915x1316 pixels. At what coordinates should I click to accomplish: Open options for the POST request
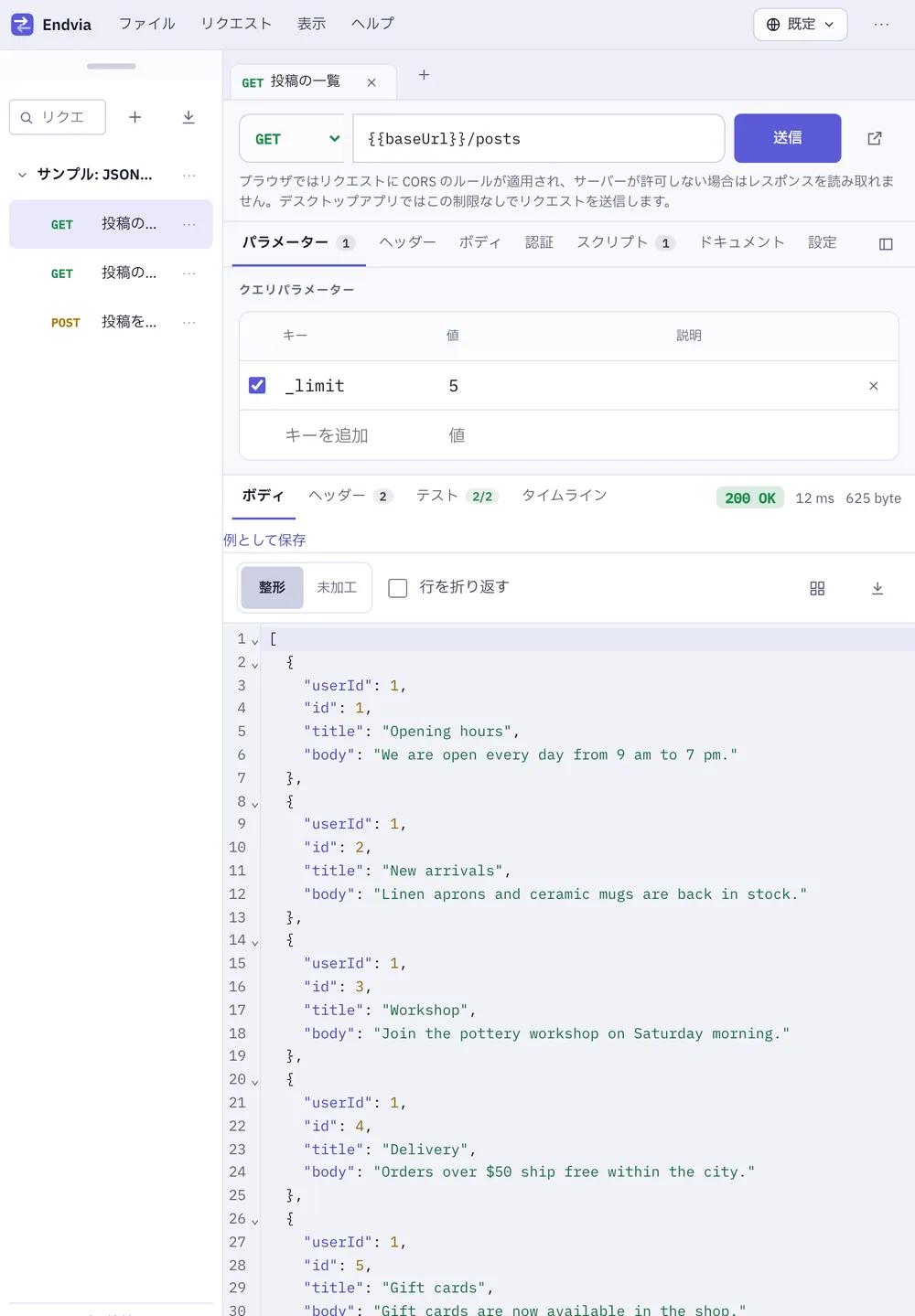pyautogui.click(x=189, y=322)
